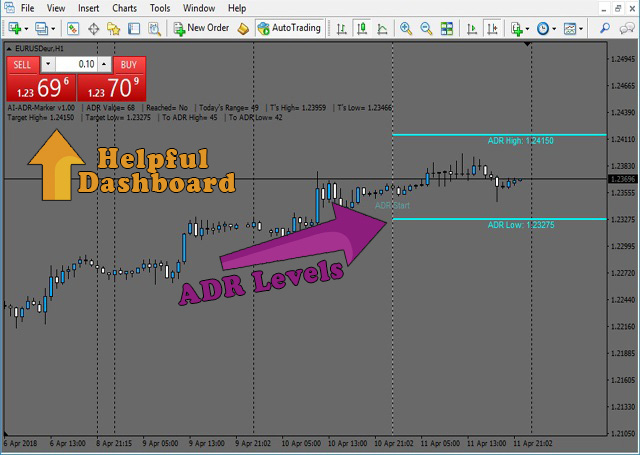Image resolution: width=640 pixels, height=455 pixels.
Task: Open the Insert menu
Action: pos(90,8)
